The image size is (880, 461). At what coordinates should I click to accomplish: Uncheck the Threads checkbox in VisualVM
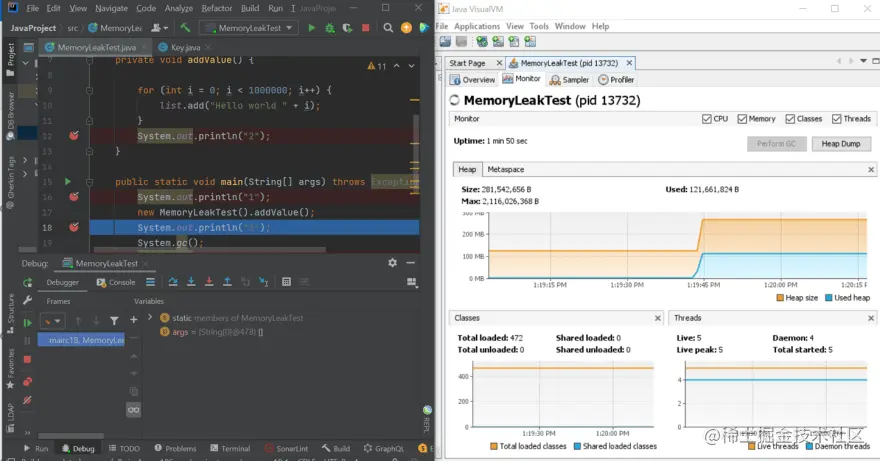pos(837,119)
